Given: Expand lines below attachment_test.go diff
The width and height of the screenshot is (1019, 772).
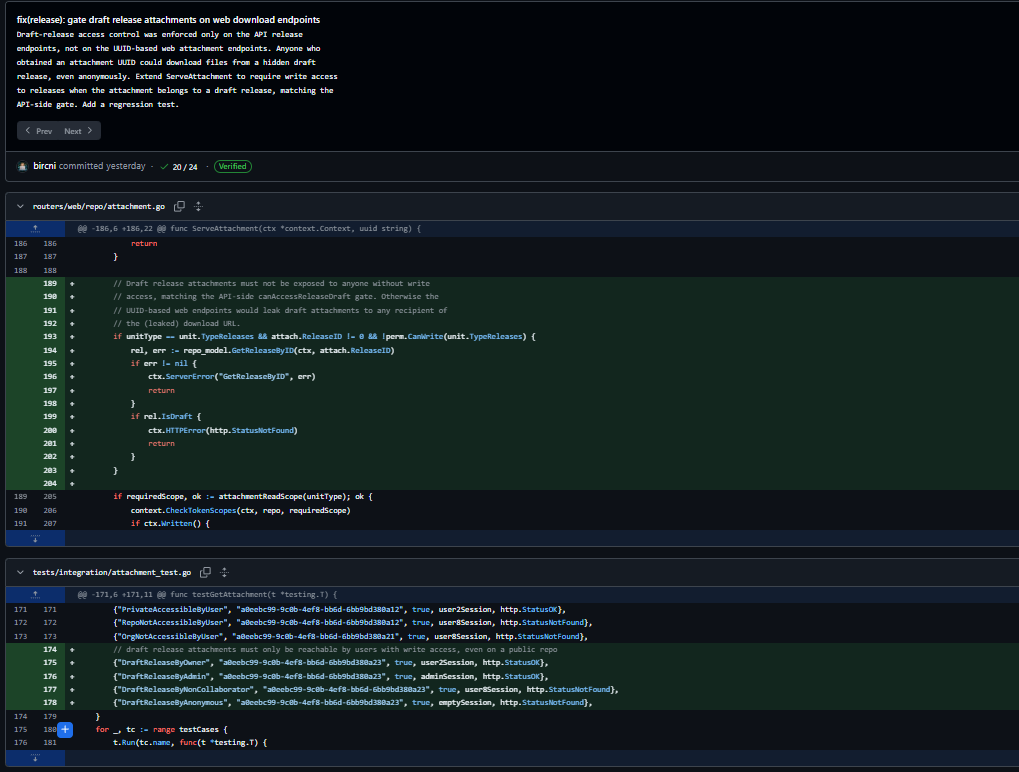Looking at the screenshot, I should click(35, 758).
